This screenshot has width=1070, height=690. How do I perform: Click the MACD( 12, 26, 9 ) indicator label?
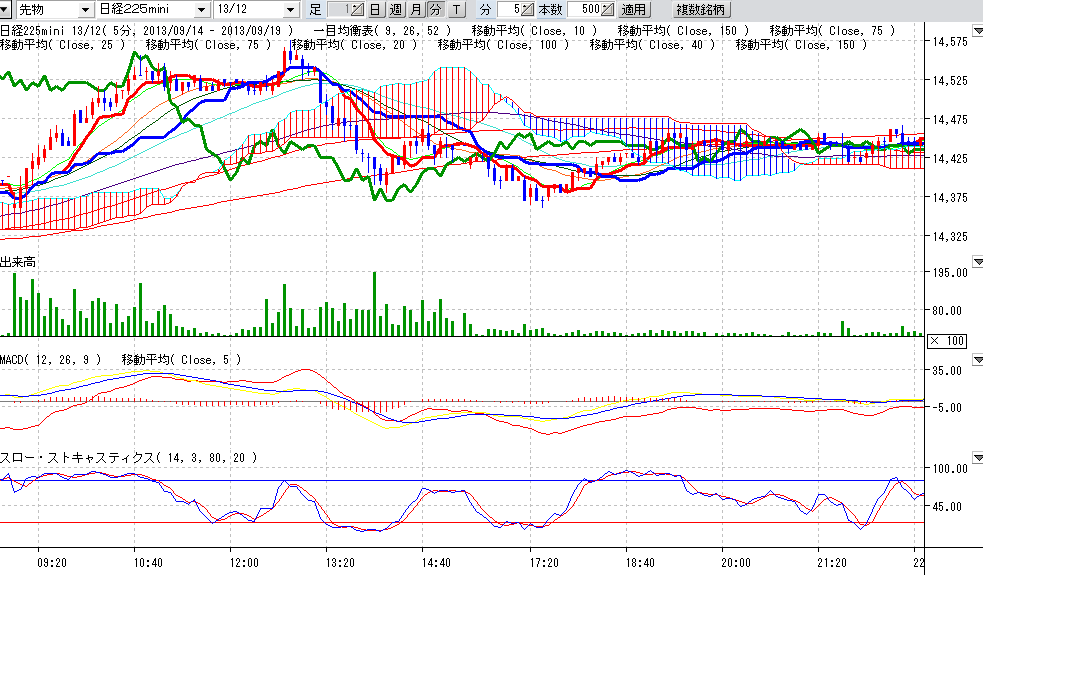[x=51, y=359]
